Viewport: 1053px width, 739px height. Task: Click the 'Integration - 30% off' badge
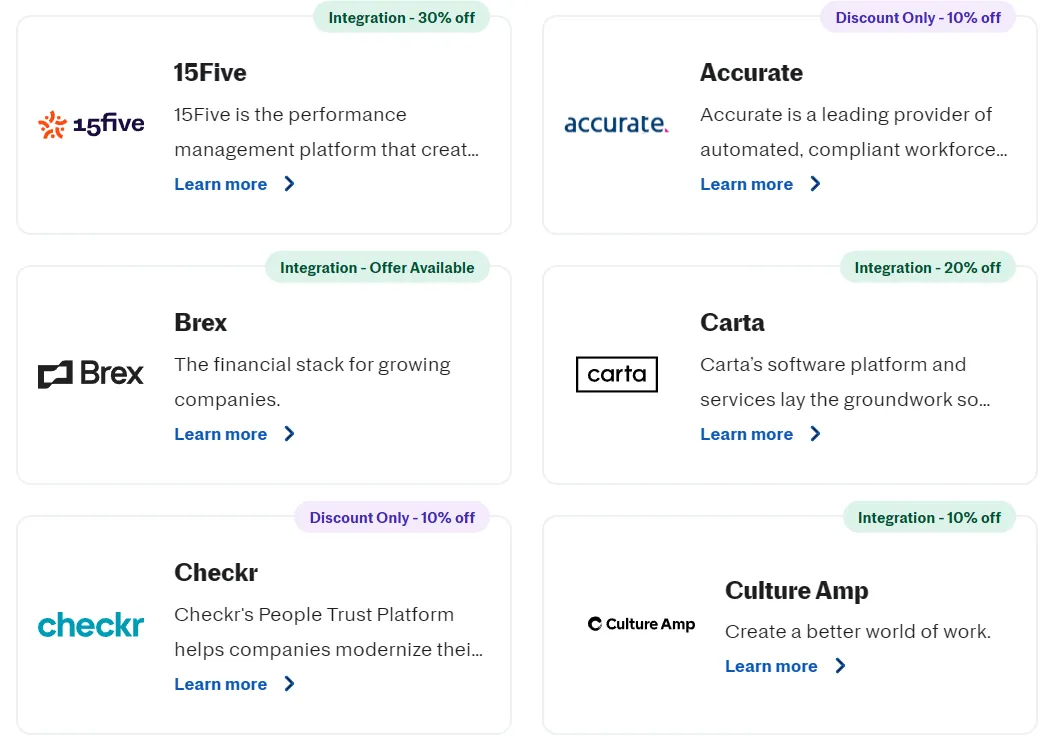tap(402, 17)
